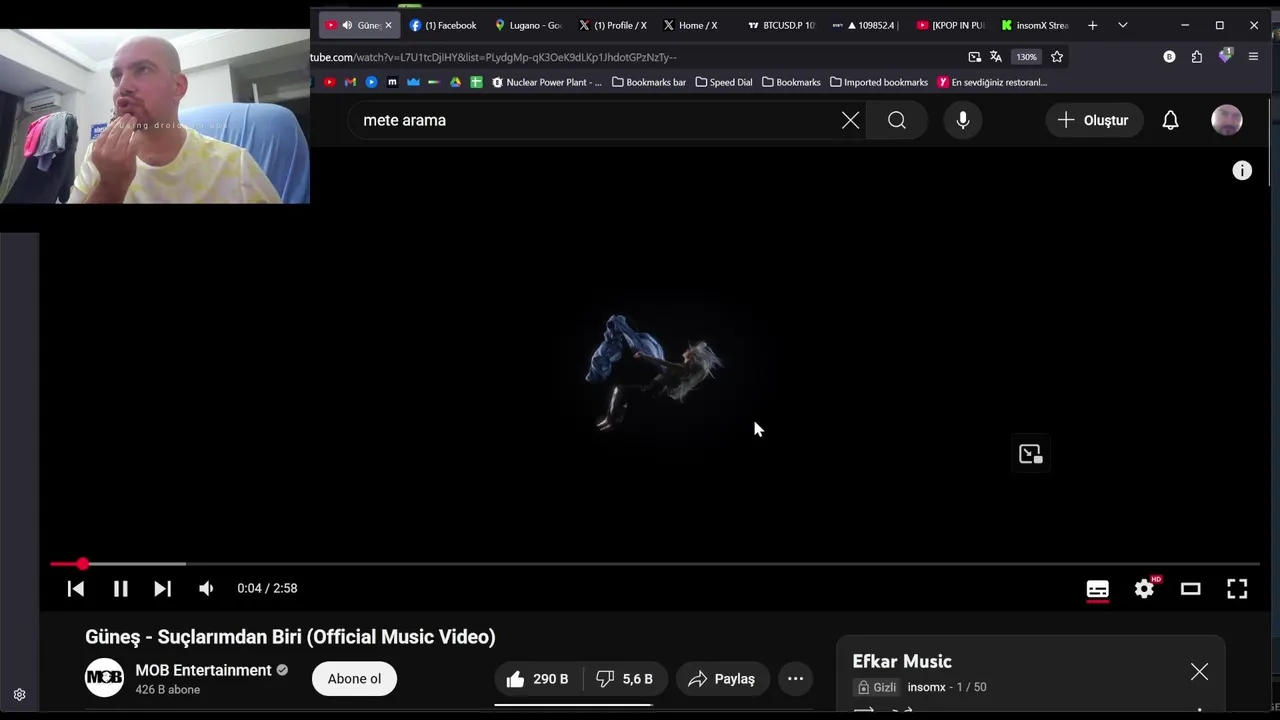Open the sidebar settings gear

[x=19, y=695]
